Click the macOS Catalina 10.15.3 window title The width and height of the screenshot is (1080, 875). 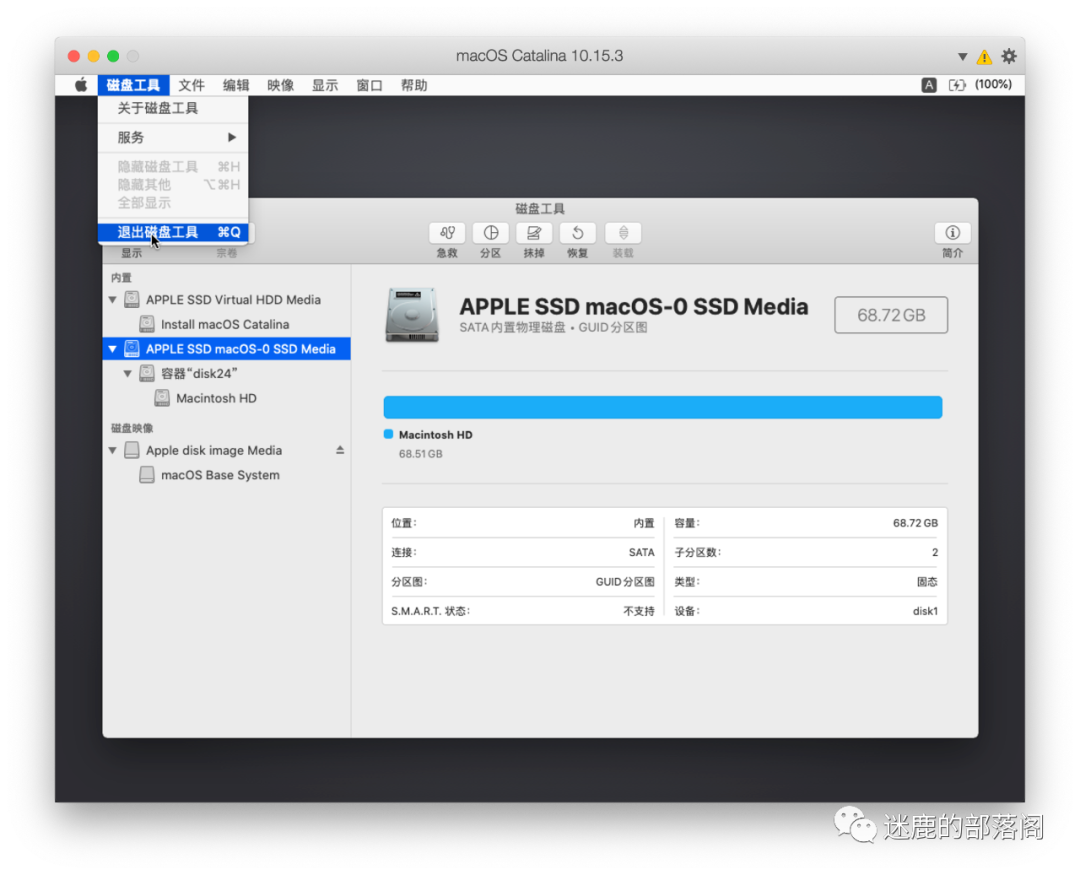539,56
